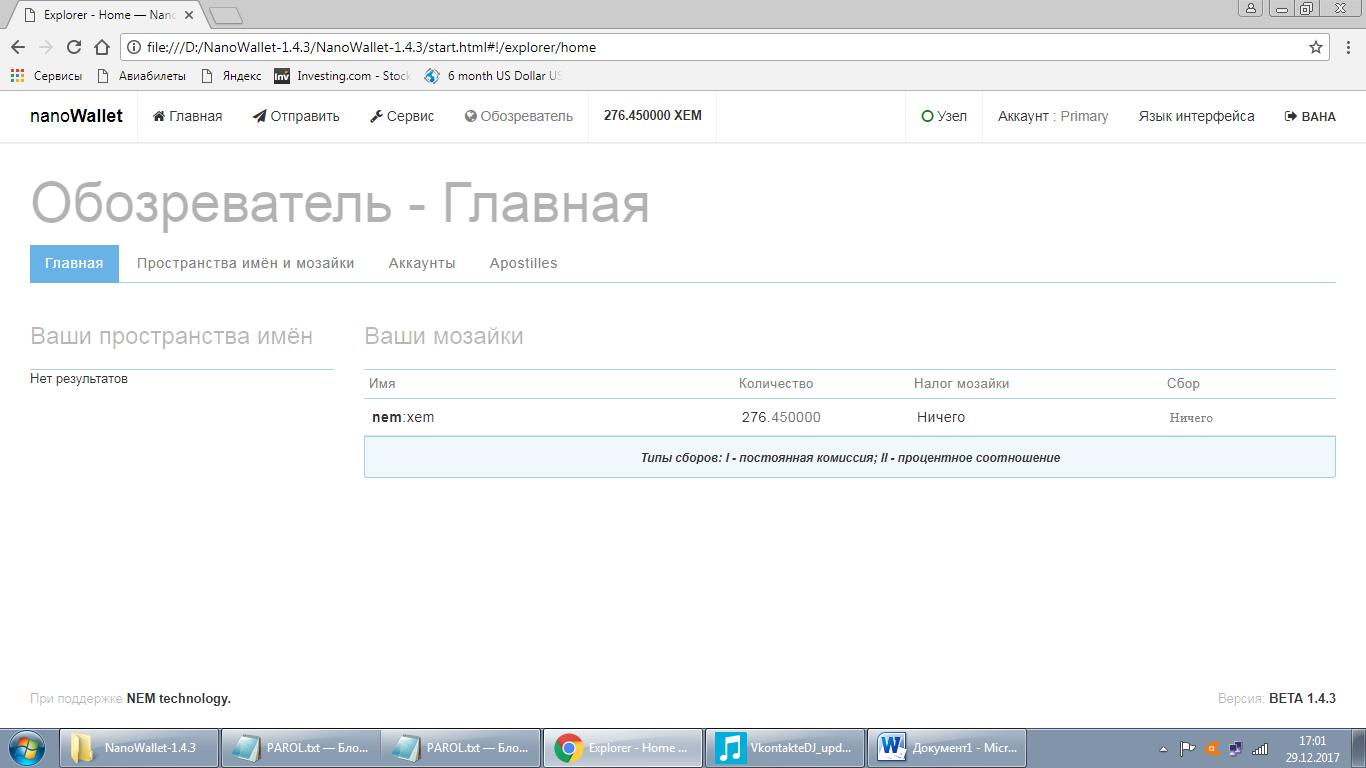Open NanoWallet-1.4.3 folder in taskbar
Image resolution: width=1366 pixels, height=768 pixels.
click(140, 748)
